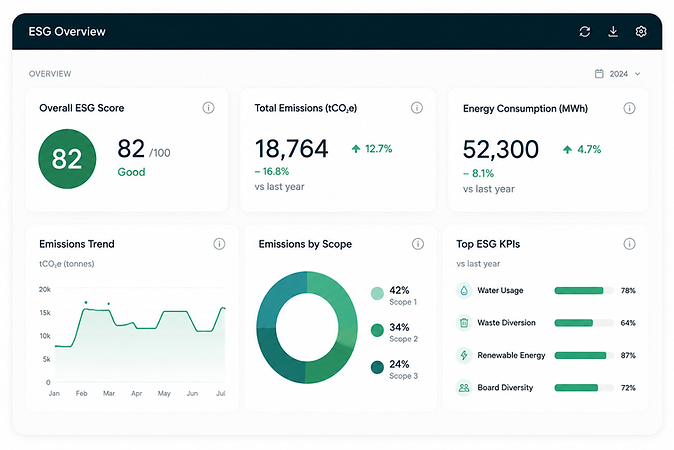Click the 64% Waste Diversion value

tap(628, 323)
